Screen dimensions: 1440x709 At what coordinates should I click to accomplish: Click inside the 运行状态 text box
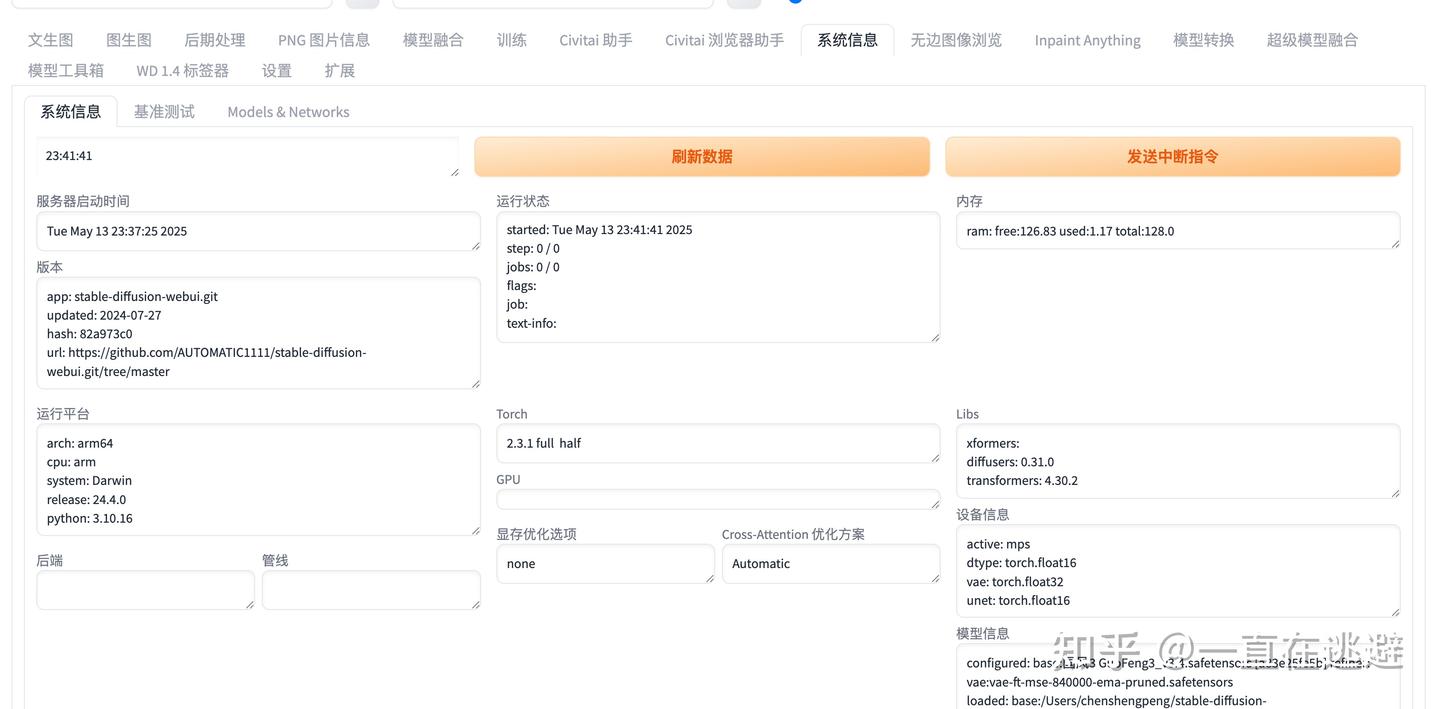[x=718, y=277]
